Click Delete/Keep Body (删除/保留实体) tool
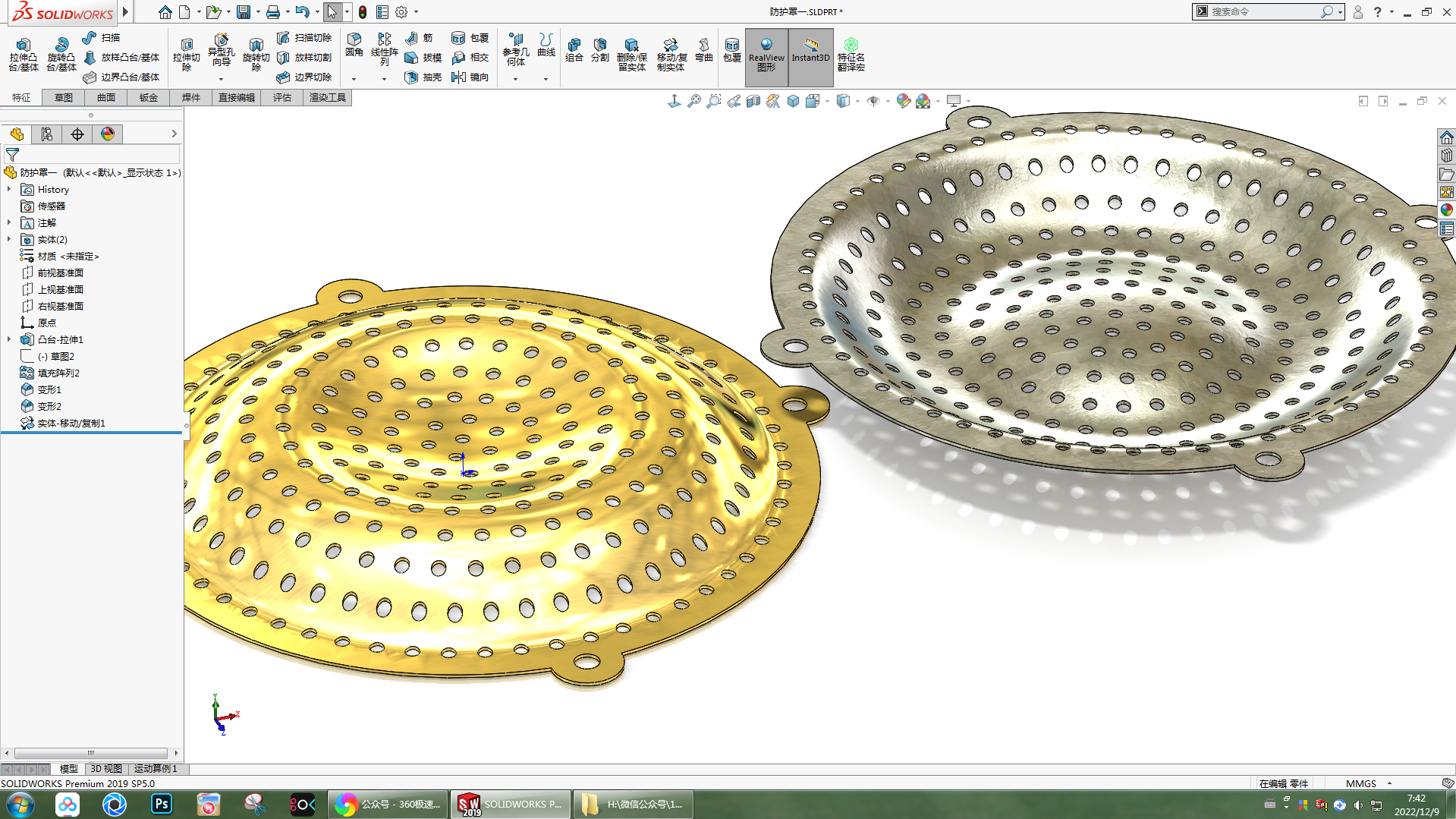The height and width of the screenshot is (819, 1456). coord(631,54)
